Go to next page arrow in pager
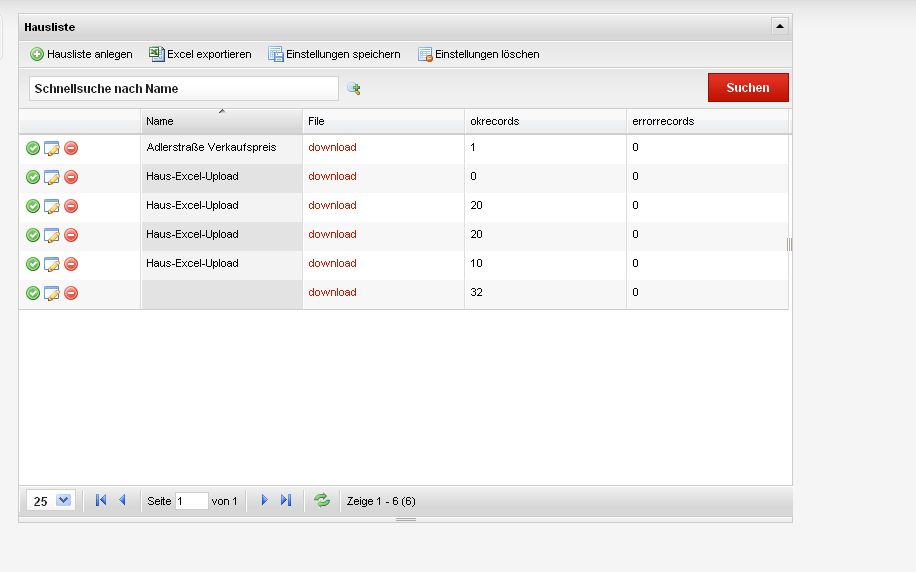Viewport: 916px width, 572px height. coord(264,500)
